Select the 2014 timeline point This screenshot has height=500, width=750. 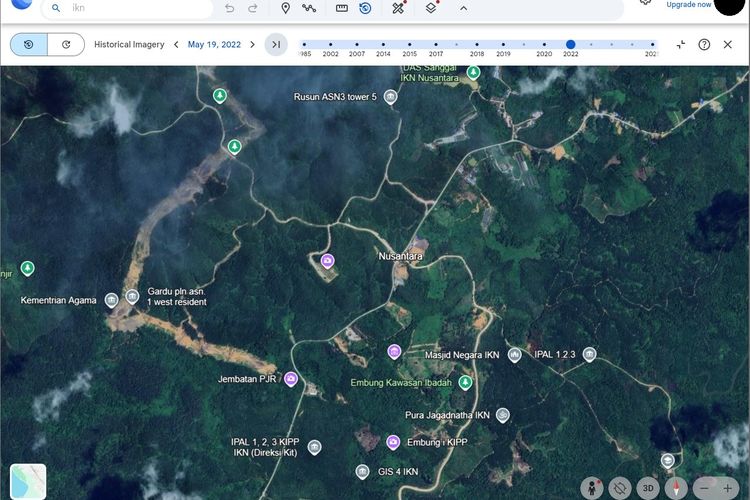tap(383, 44)
